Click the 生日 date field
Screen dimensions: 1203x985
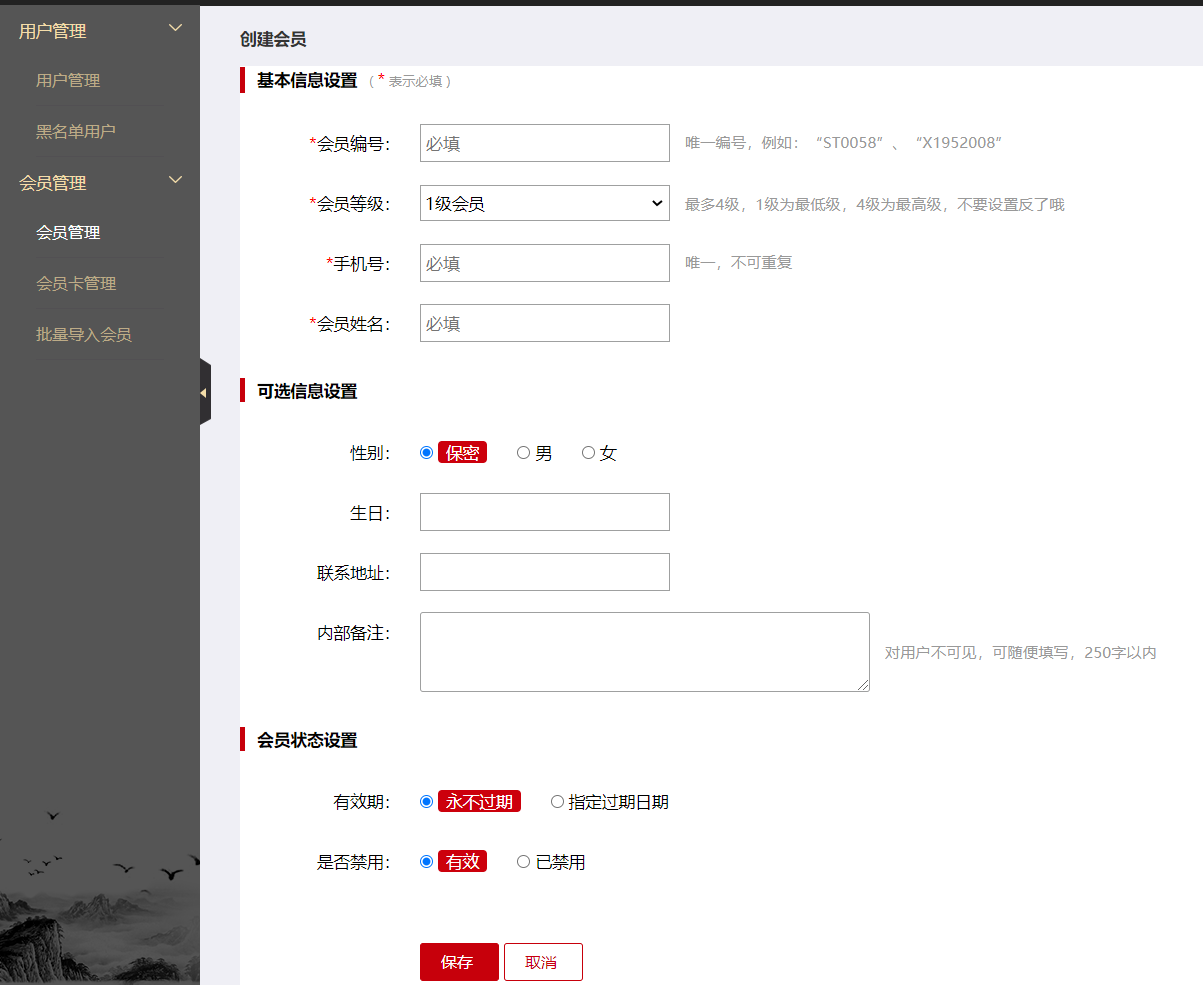544,512
